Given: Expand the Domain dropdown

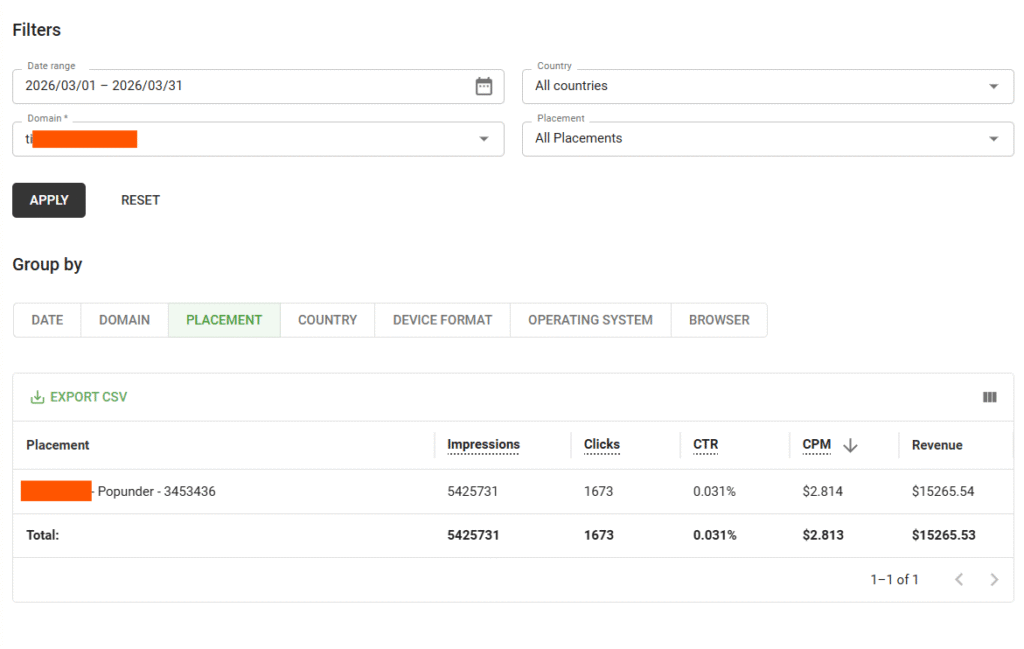Looking at the screenshot, I should point(258,139).
